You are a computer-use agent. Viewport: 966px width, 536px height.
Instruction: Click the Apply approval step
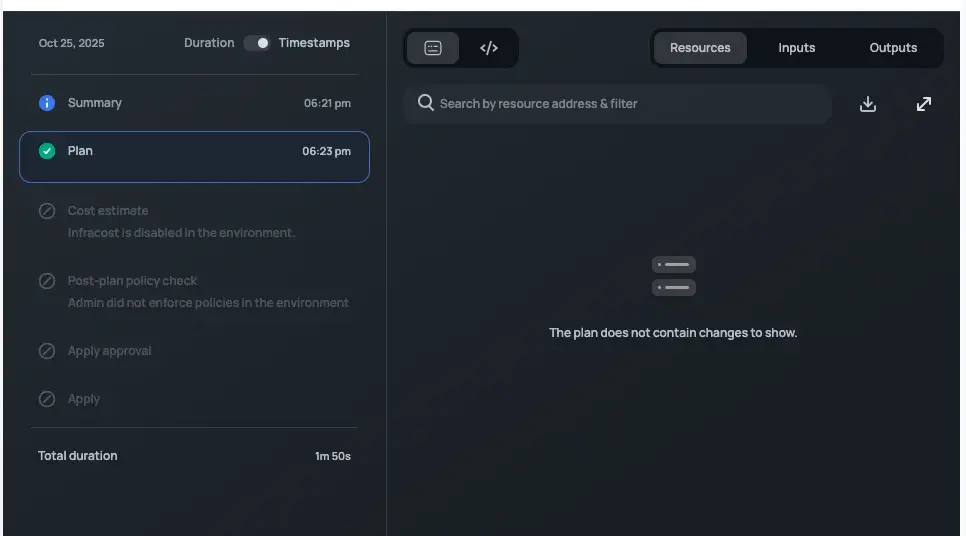coord(194,351)
